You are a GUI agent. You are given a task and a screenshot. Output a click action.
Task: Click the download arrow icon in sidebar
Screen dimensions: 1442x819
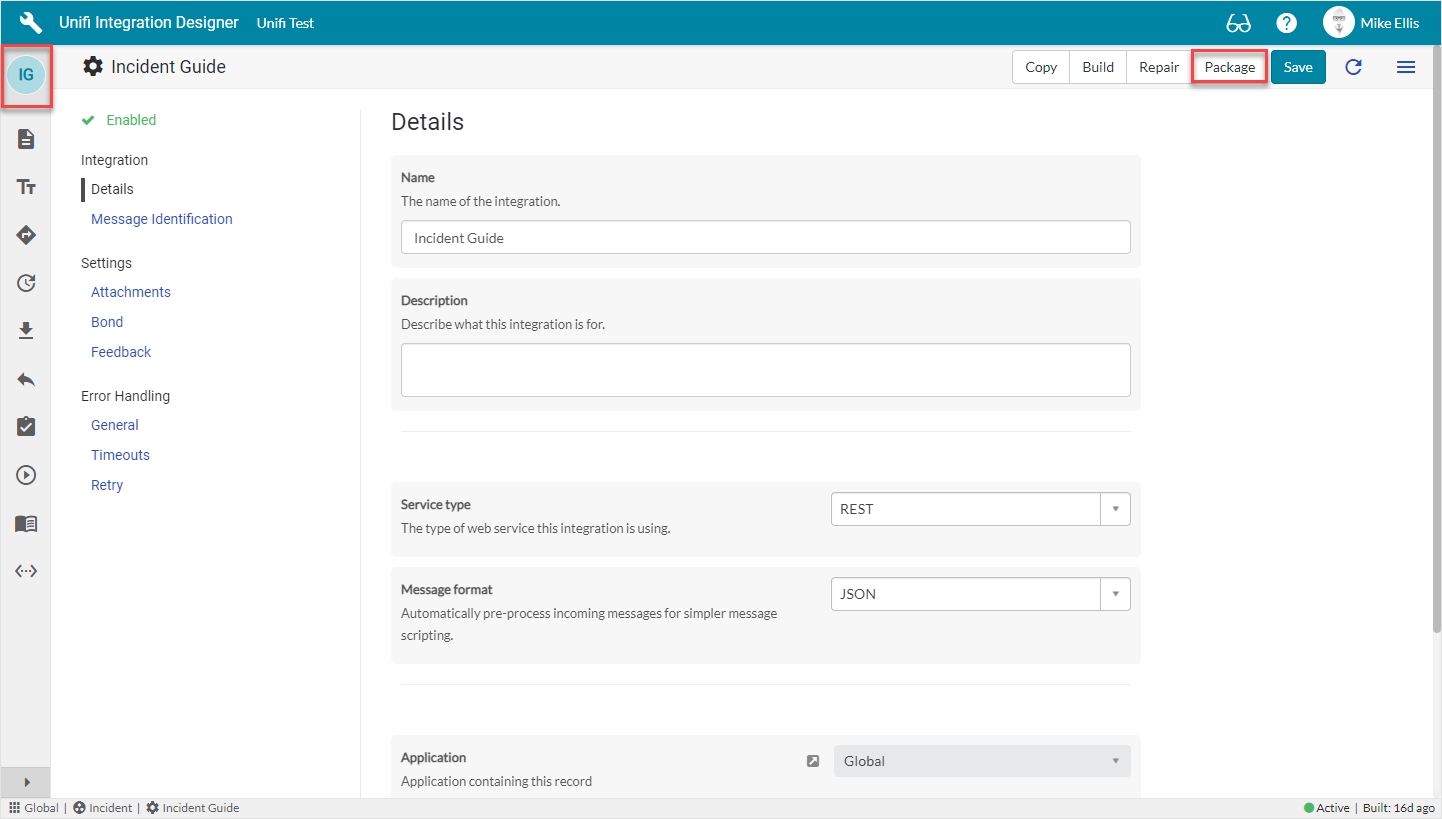pos(26,331)
